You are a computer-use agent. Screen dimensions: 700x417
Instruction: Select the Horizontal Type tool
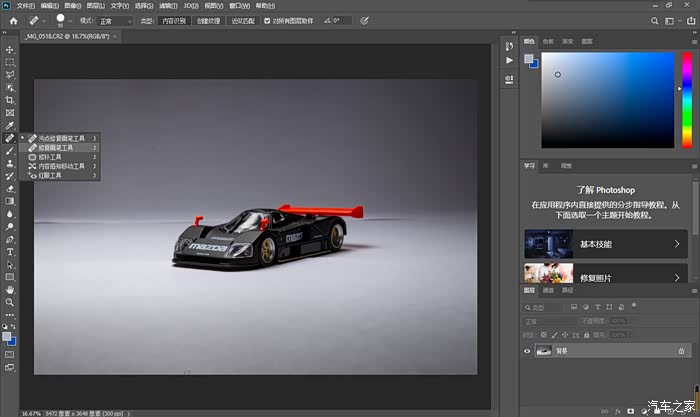pos(10,252)
